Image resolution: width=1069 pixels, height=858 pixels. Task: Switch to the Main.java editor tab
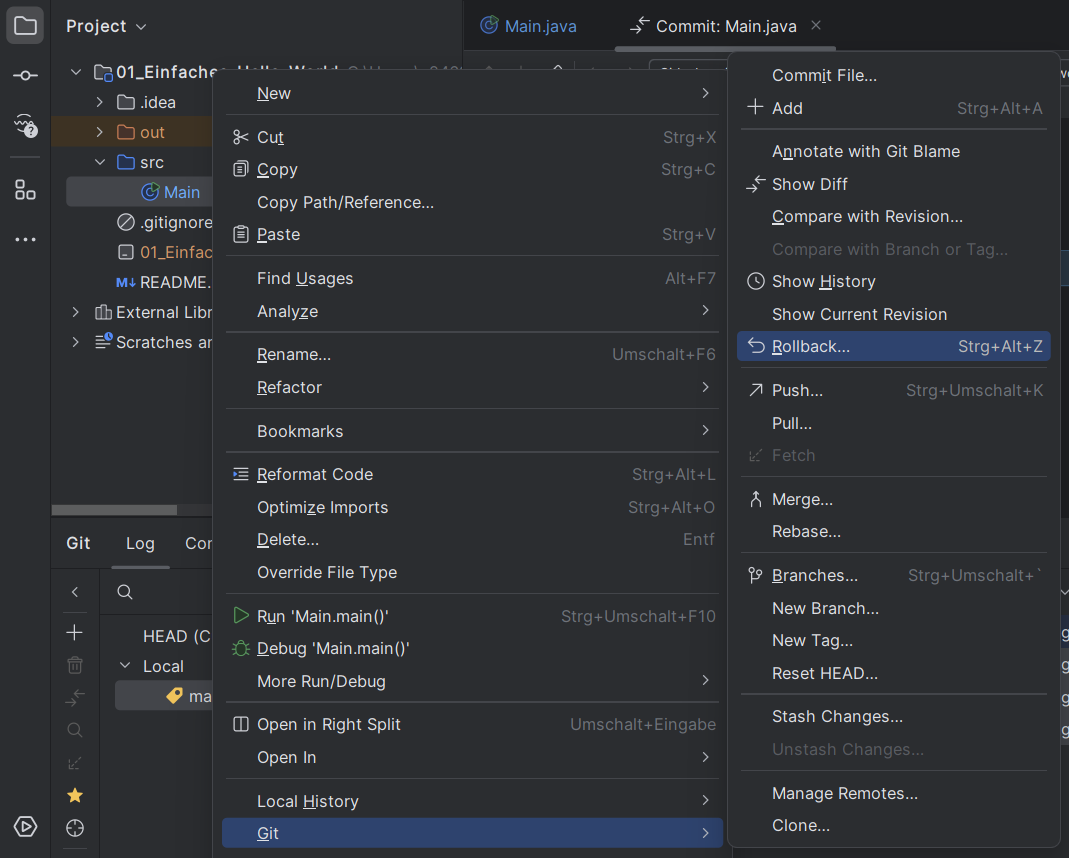coord(529,26)
